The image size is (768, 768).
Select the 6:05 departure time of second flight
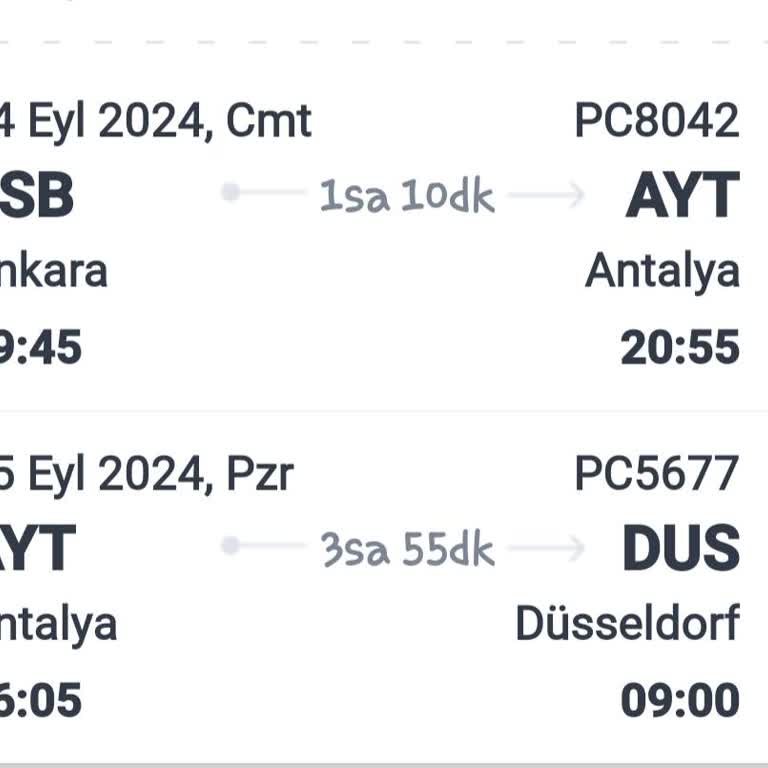click(x=40, y=701)
